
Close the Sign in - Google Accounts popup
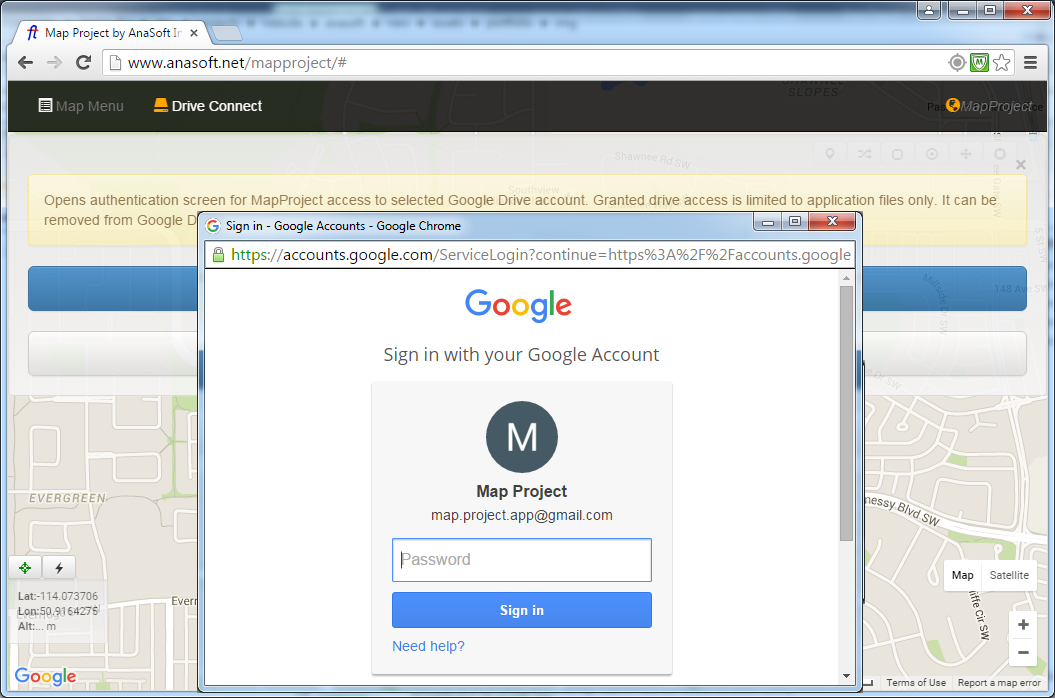(832, 221)
